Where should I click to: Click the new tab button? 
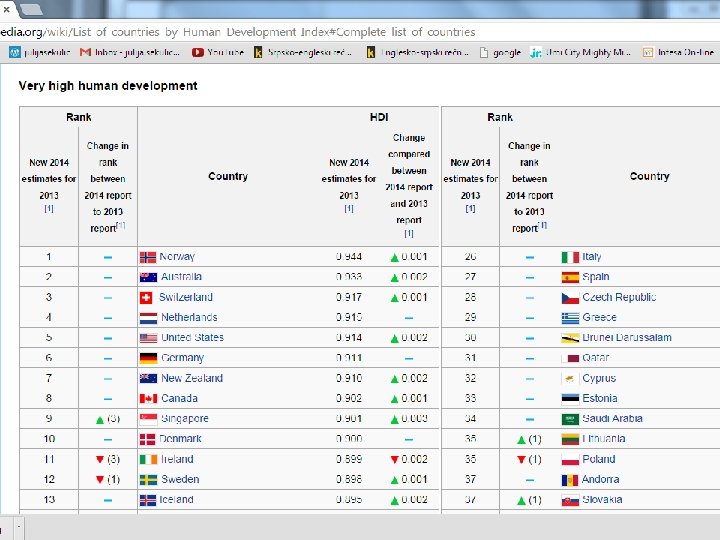point(31,9)
